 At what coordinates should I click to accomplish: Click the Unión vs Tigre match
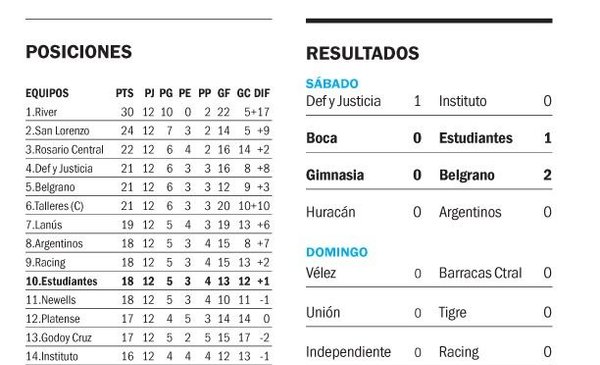point(429,313)
